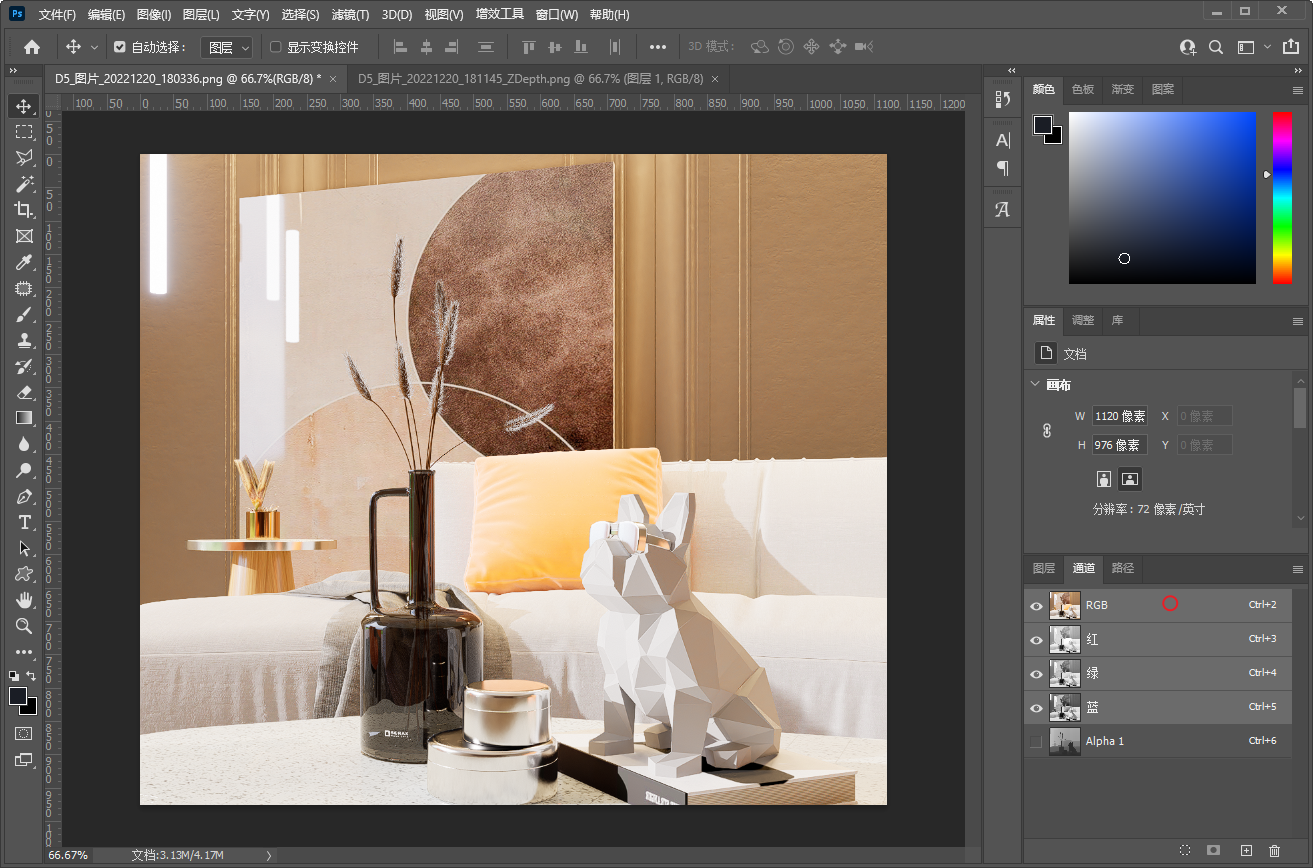Image resolution: width=1313 pixels, height=868 pixels.
Task: Select the Move tool in the toolbox
Action: tap(24, 106)
